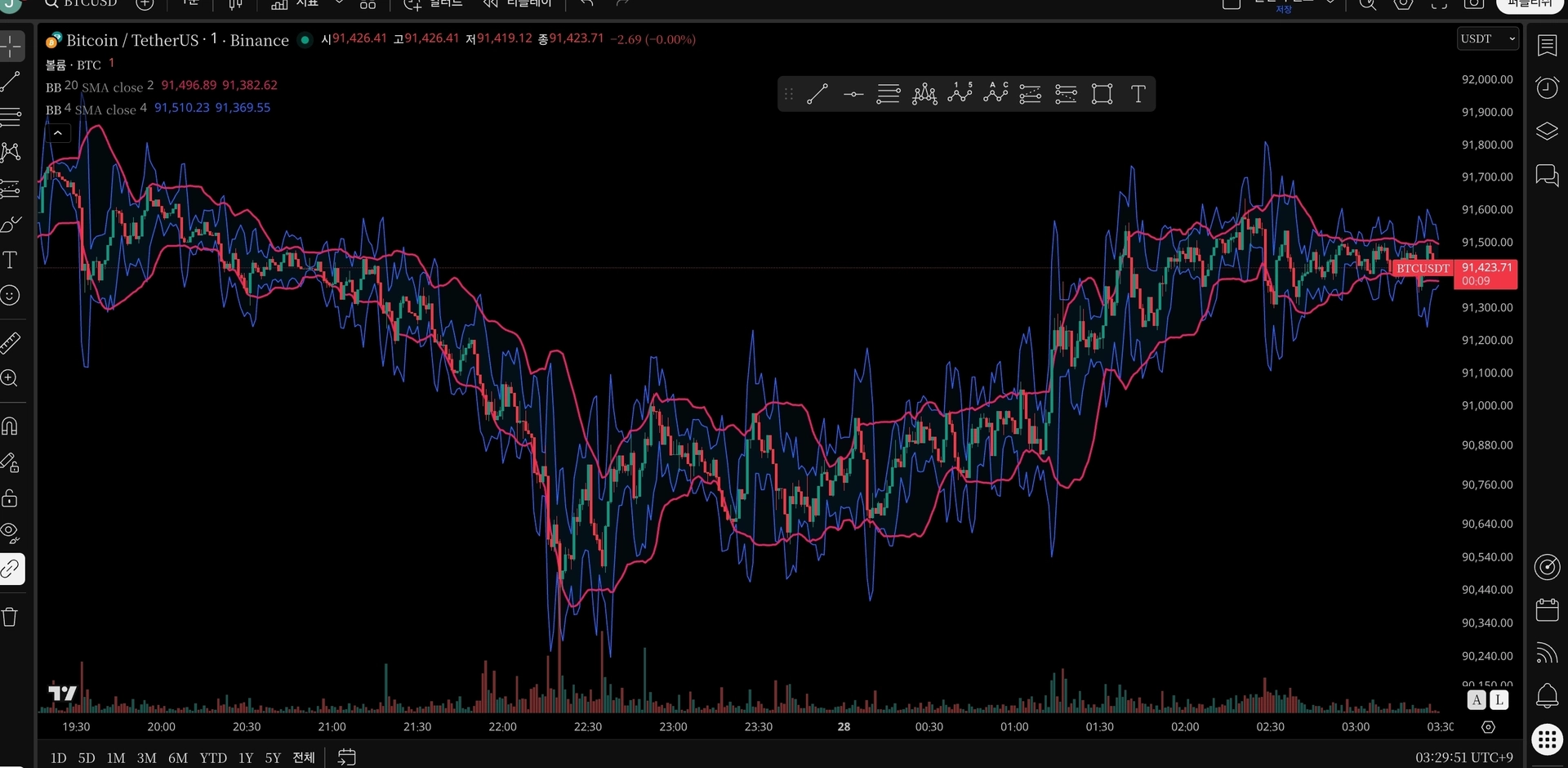Screen dimensions: 1568x768
Task: Open the emoji and icons tool
Action: 11,295
